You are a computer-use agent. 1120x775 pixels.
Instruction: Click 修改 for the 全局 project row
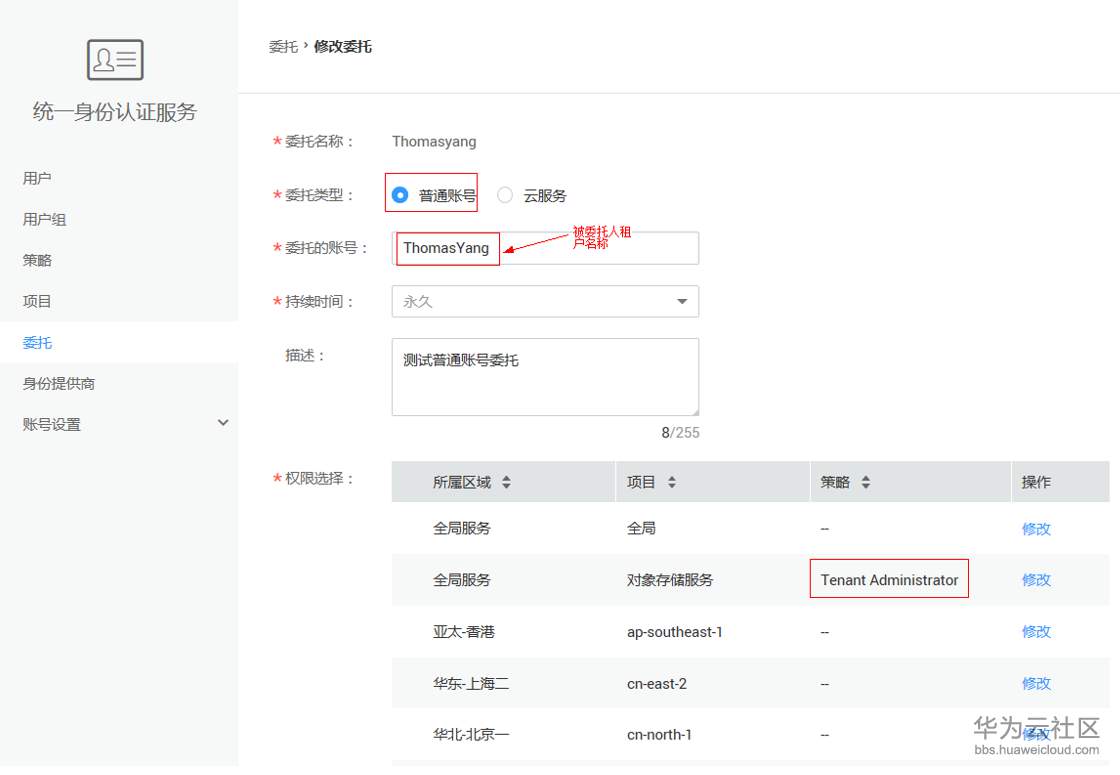point(1036,529)
